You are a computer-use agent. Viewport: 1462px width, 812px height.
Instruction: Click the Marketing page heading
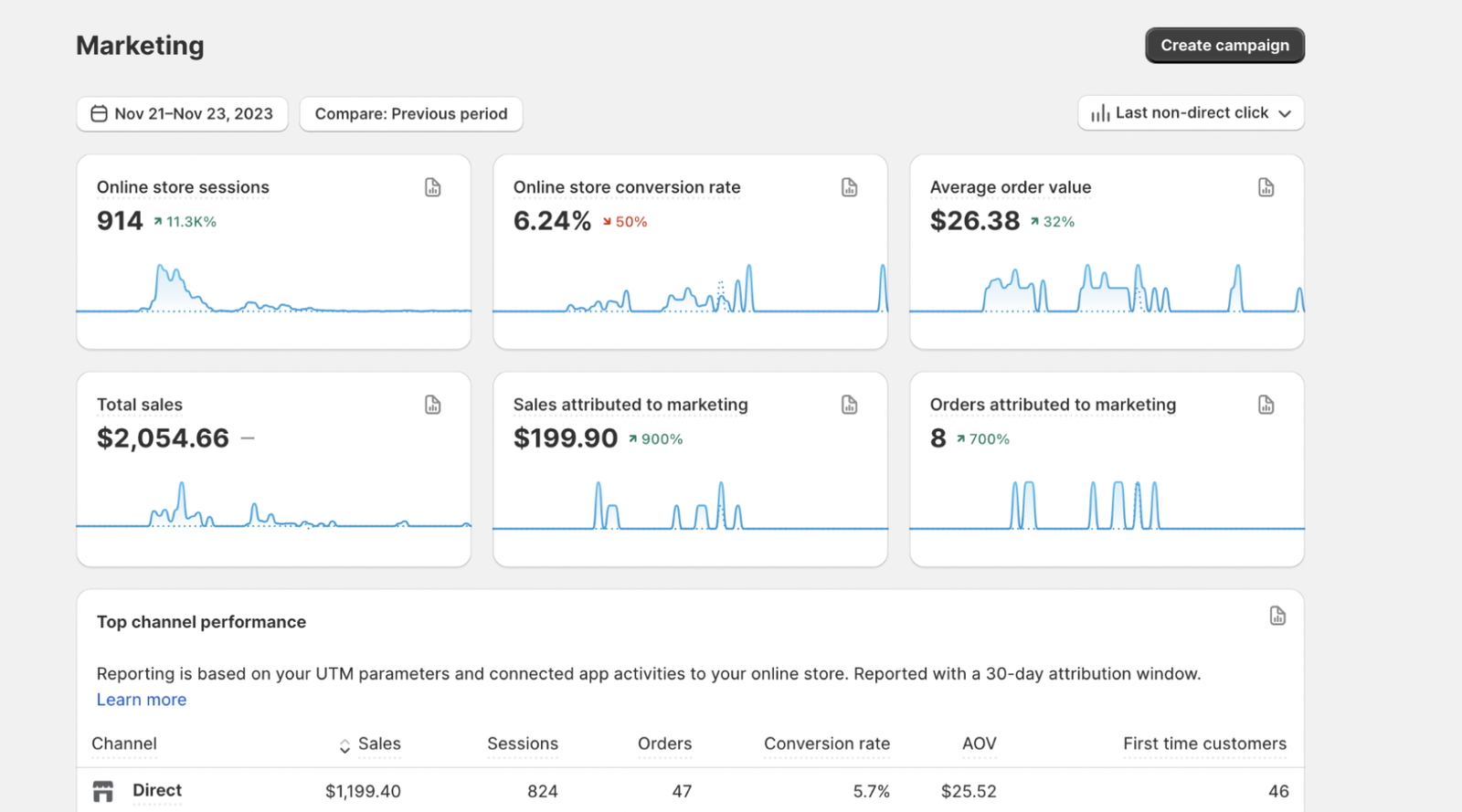tap(140, 46)
